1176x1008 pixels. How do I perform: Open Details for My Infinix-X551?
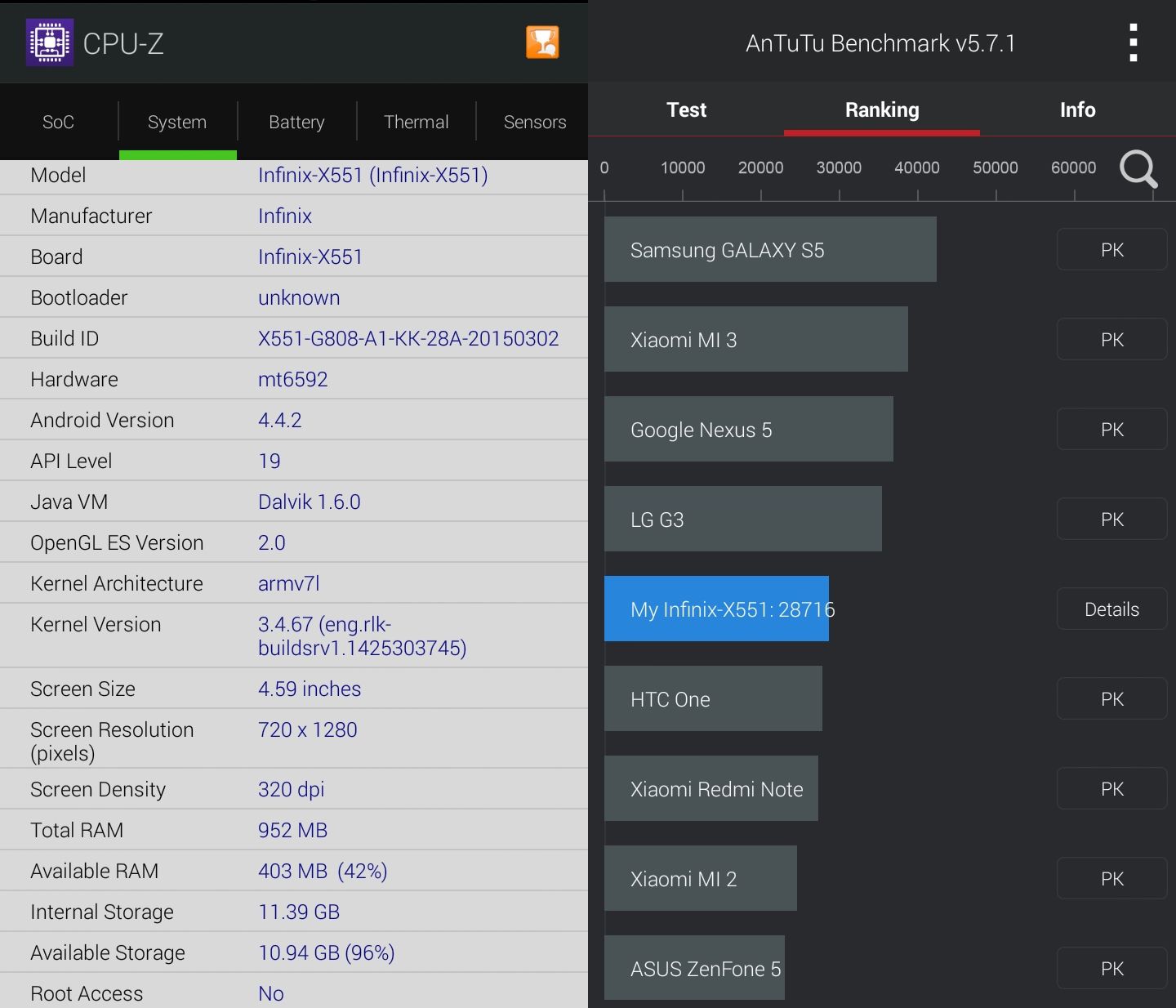pyautogui.click(x=1112, y=609)
